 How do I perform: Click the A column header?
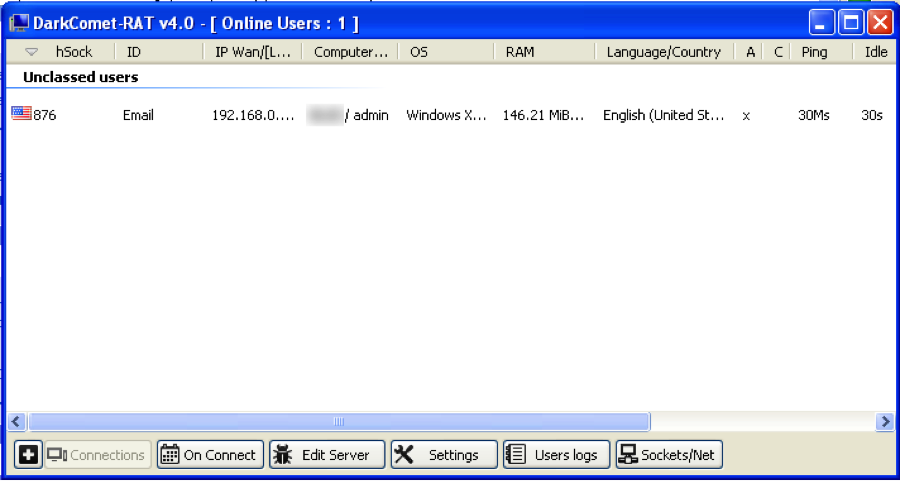coord(750,52)
